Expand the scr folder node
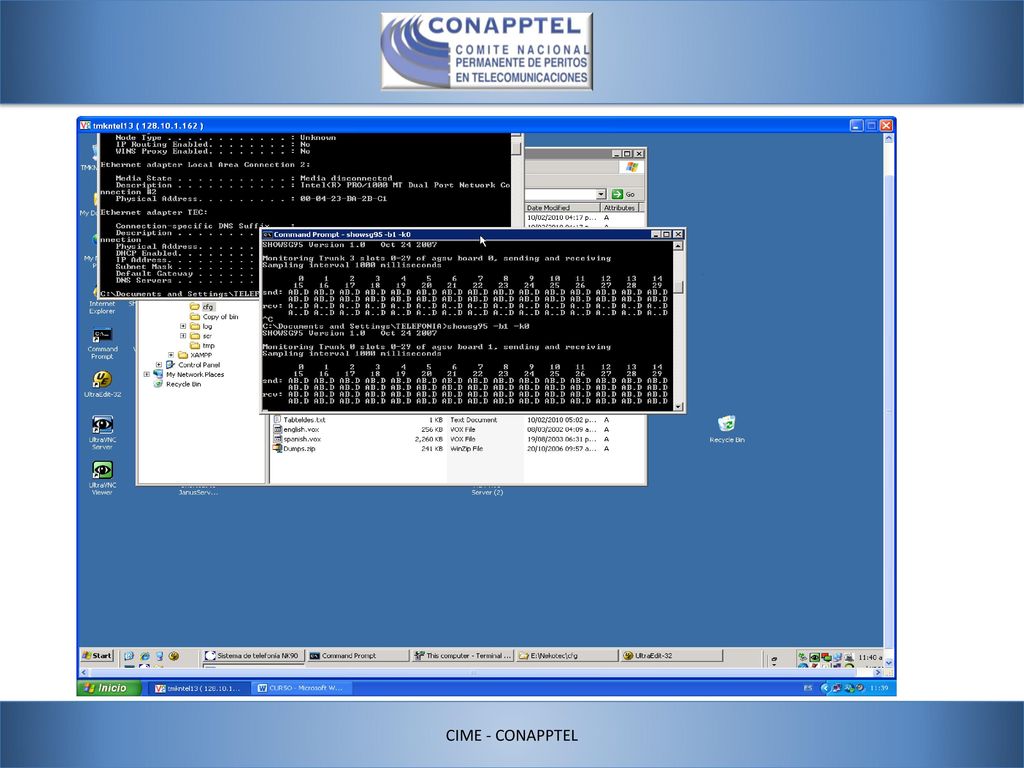Viewport: 1024px width, 768px height. point(183,336)
